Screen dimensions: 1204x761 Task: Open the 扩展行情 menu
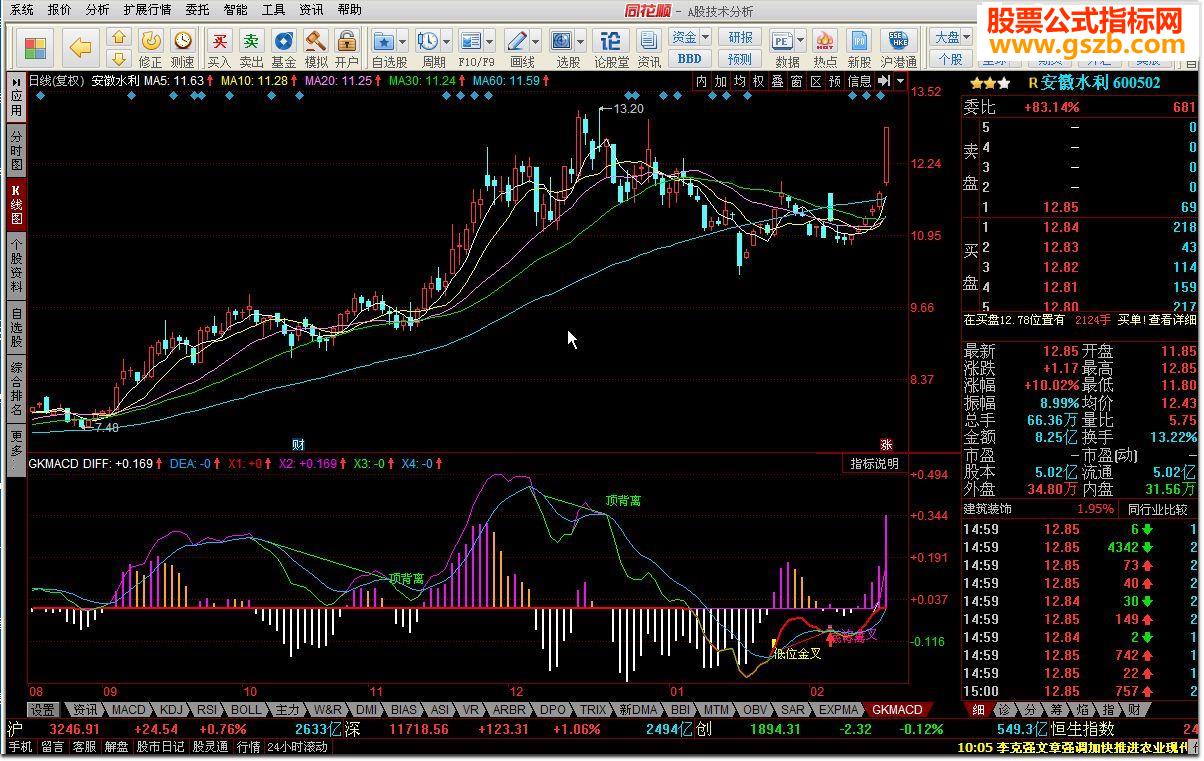click(147, 10)
